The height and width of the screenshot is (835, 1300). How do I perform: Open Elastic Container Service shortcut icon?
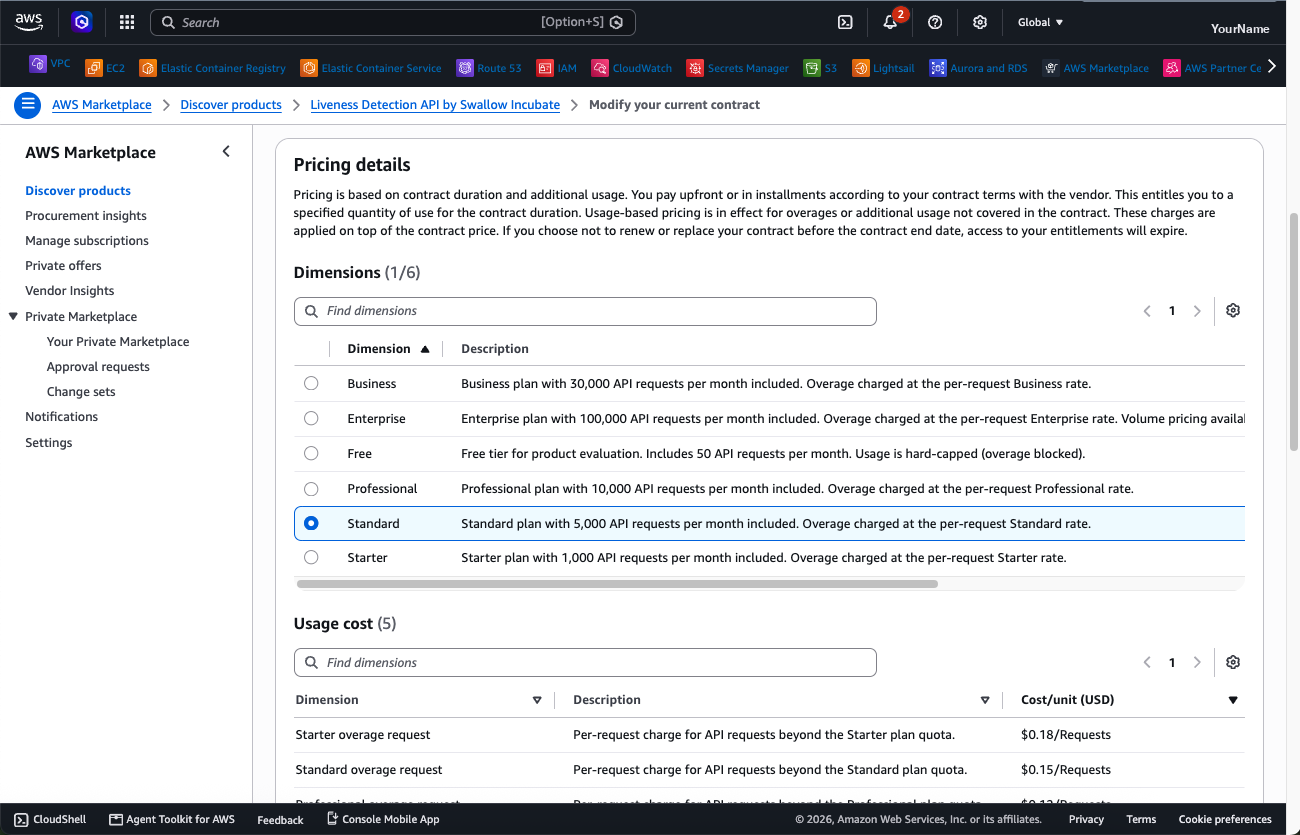(309, 68)
